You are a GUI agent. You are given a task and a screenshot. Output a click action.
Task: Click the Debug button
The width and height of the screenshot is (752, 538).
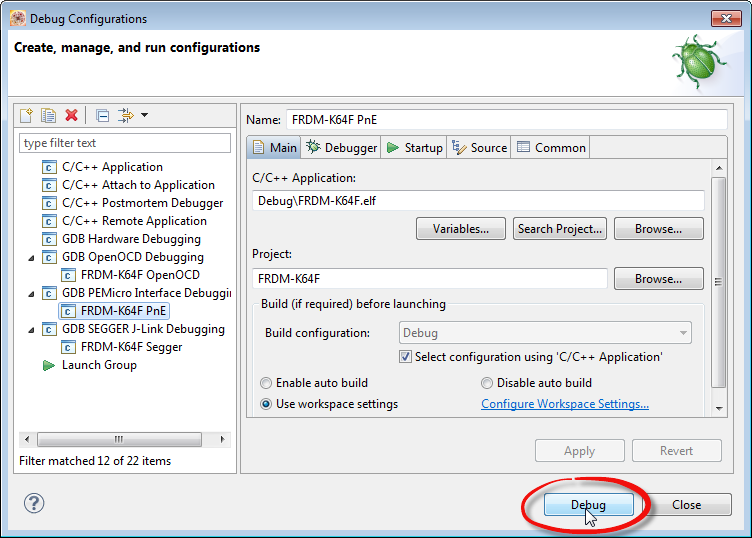tap(588, 505)
